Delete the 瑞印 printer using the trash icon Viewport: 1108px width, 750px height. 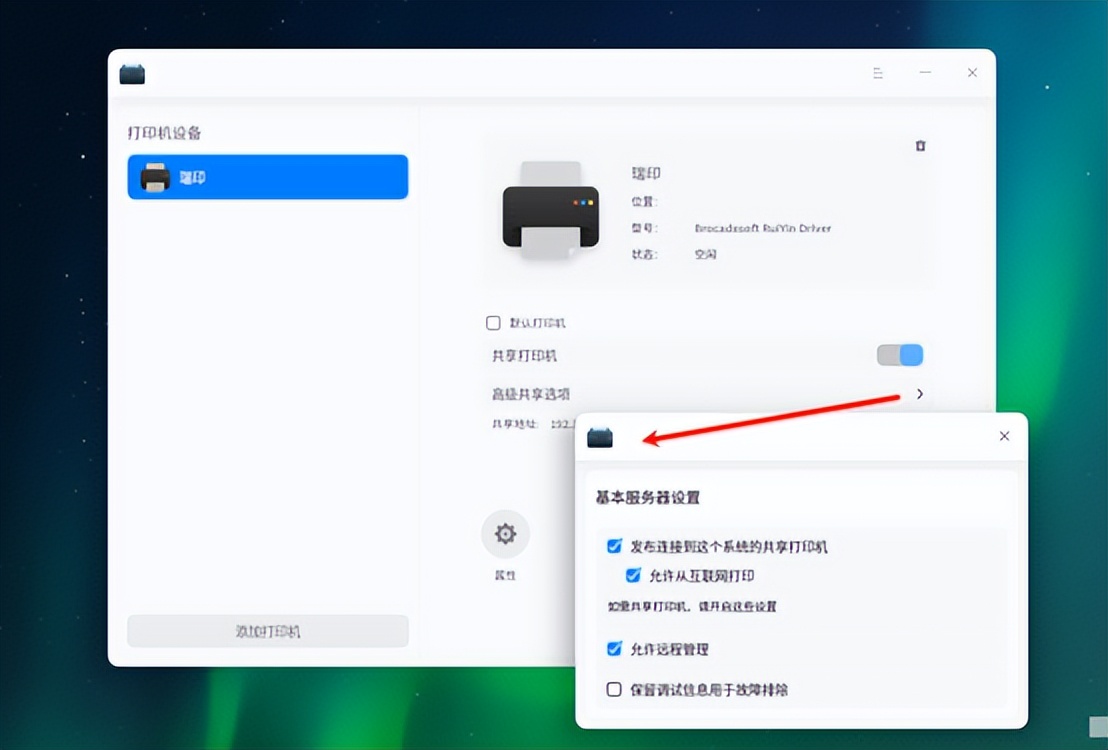point(920,145)
